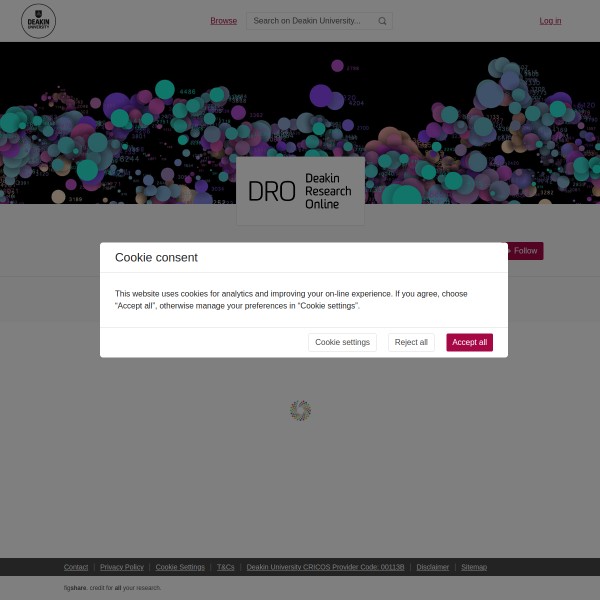Click the DRO Deakin Research Online logo
The height and width of the screenshot is (600, 600).
click(300, 190)
